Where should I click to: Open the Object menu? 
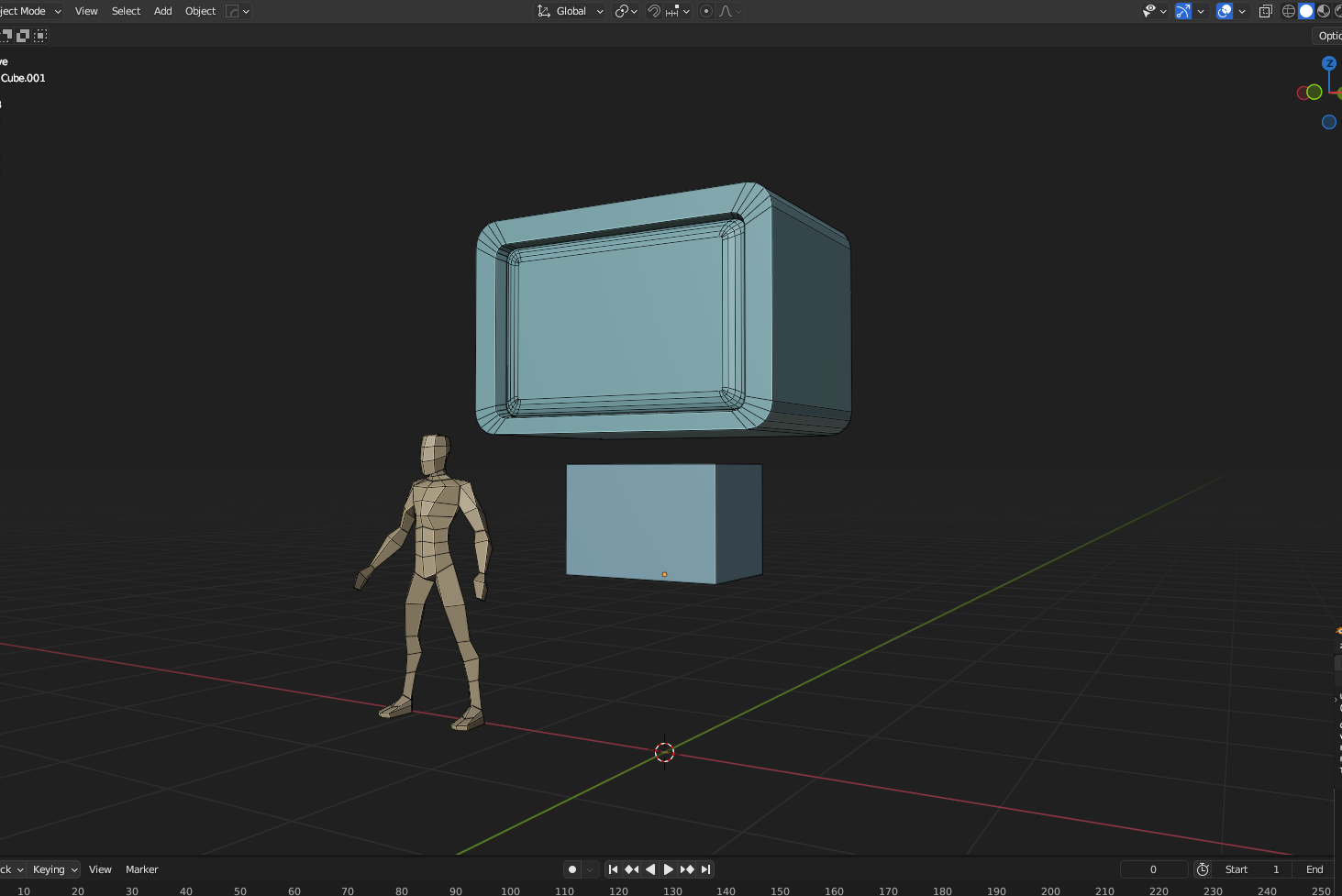click(200, 11)
